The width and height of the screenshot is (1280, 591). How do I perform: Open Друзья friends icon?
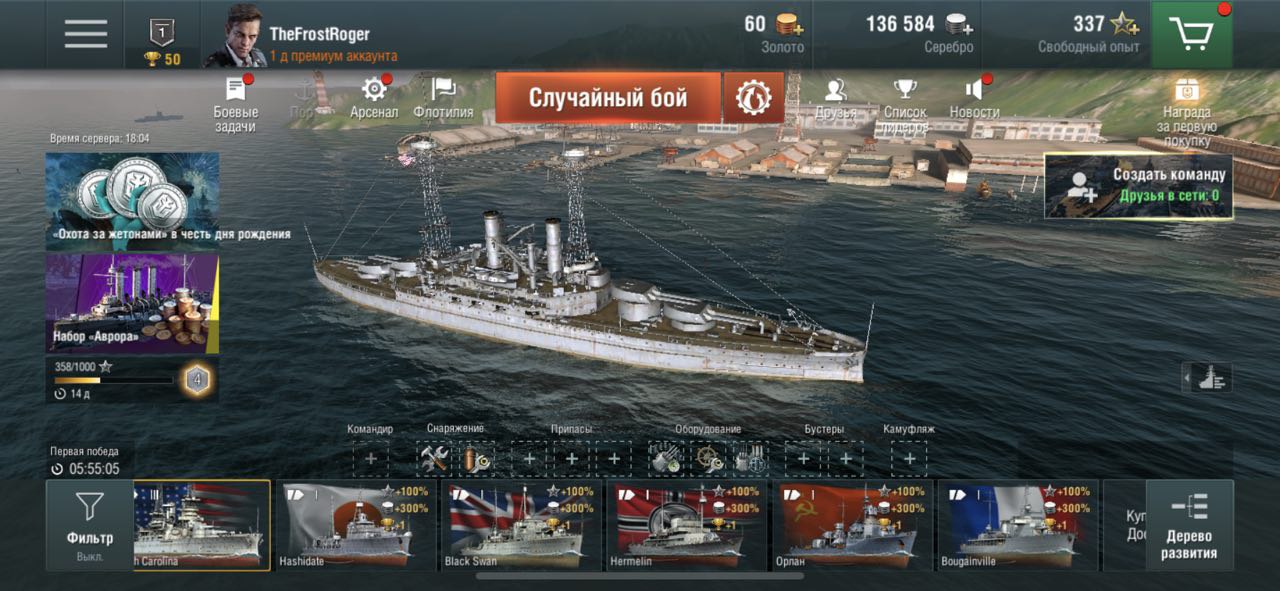tap(835, 97)
